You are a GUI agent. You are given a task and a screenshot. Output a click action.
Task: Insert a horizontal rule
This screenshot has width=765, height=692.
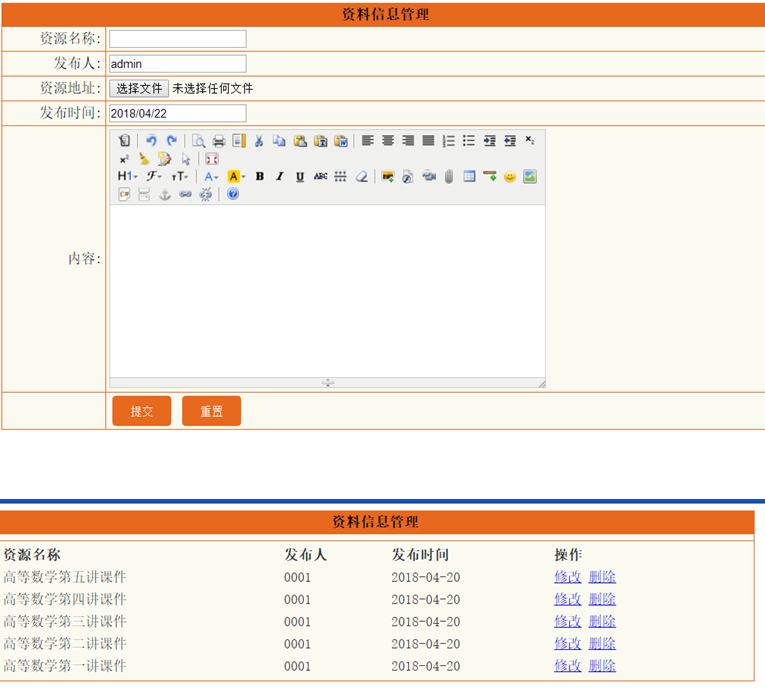pyautogui.click(x=490, y=176)
